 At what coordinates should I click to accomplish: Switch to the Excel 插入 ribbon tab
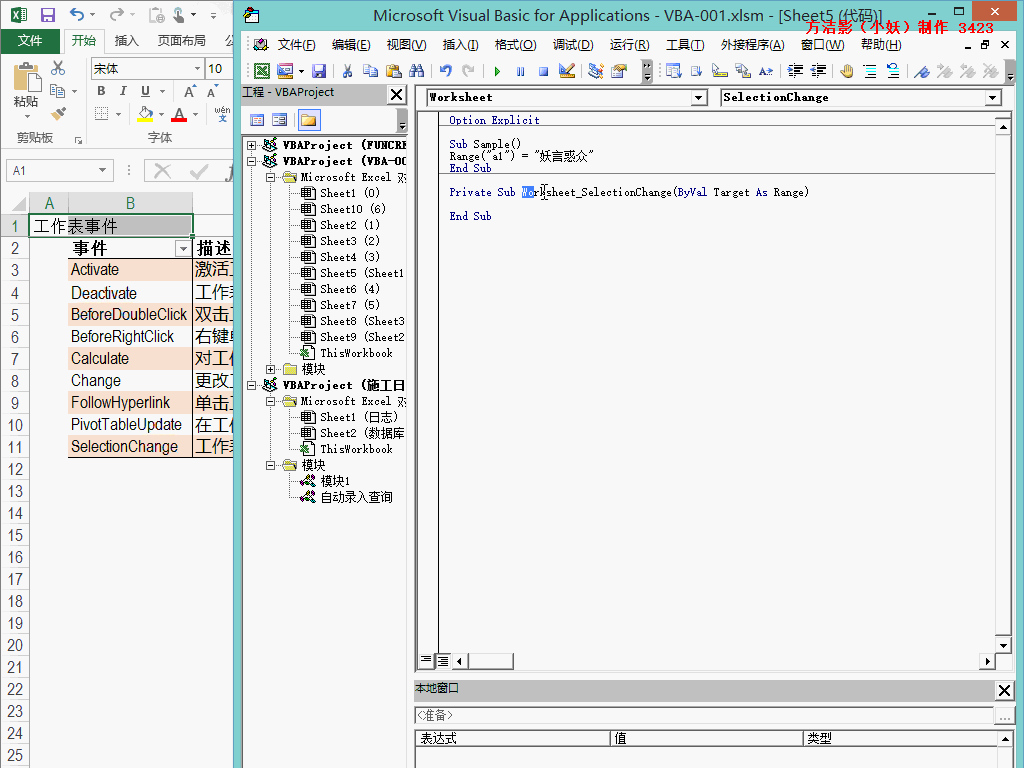[127, 40]
